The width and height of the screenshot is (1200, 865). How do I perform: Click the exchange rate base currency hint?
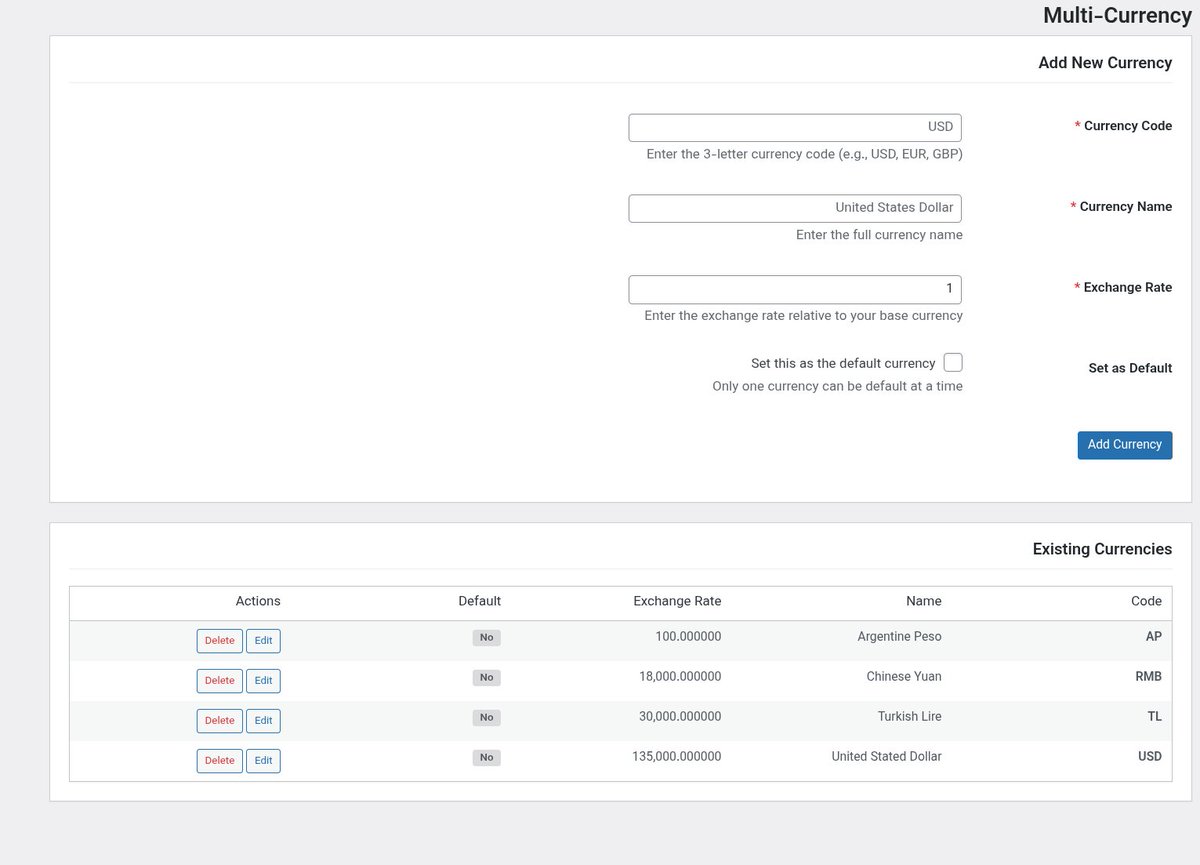(804, 316)
